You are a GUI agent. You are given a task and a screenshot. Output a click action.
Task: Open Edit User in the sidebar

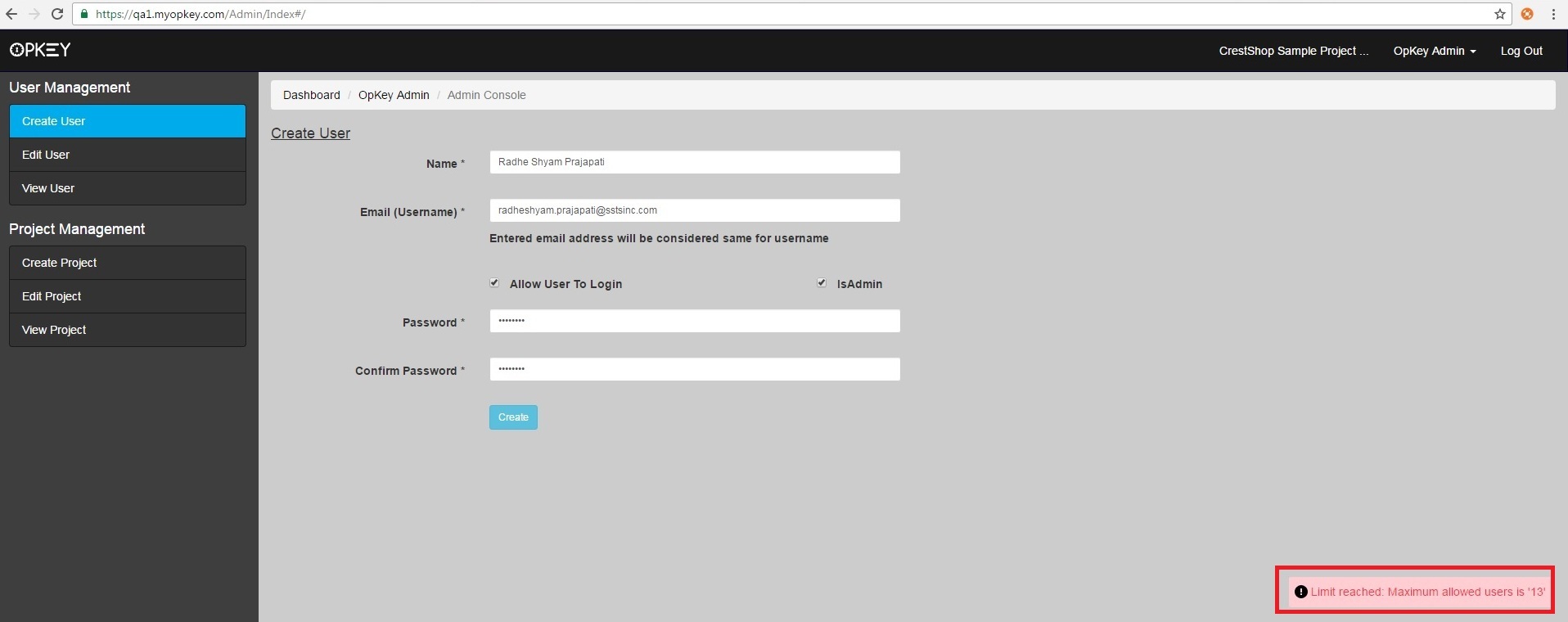click(128, 155)
